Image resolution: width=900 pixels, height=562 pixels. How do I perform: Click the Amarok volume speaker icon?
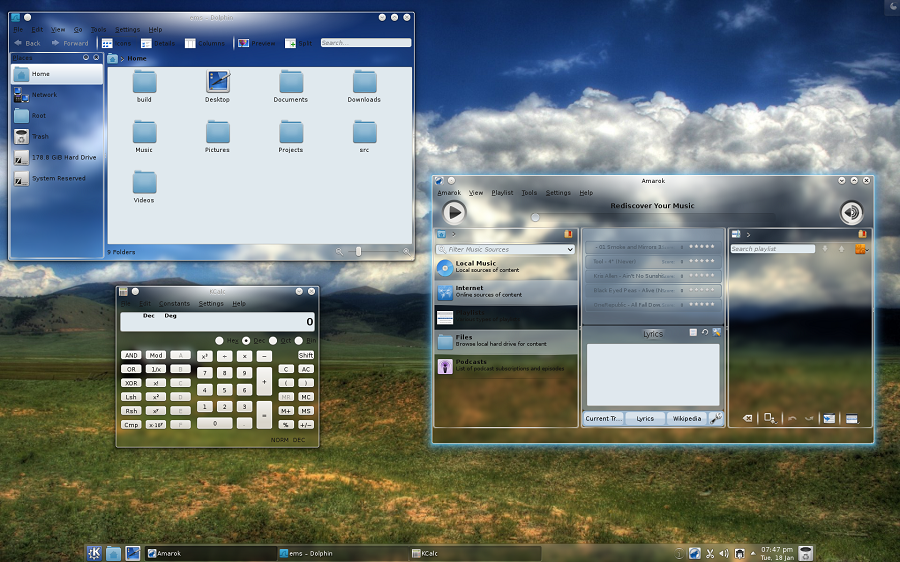click(x=851, y=211)
